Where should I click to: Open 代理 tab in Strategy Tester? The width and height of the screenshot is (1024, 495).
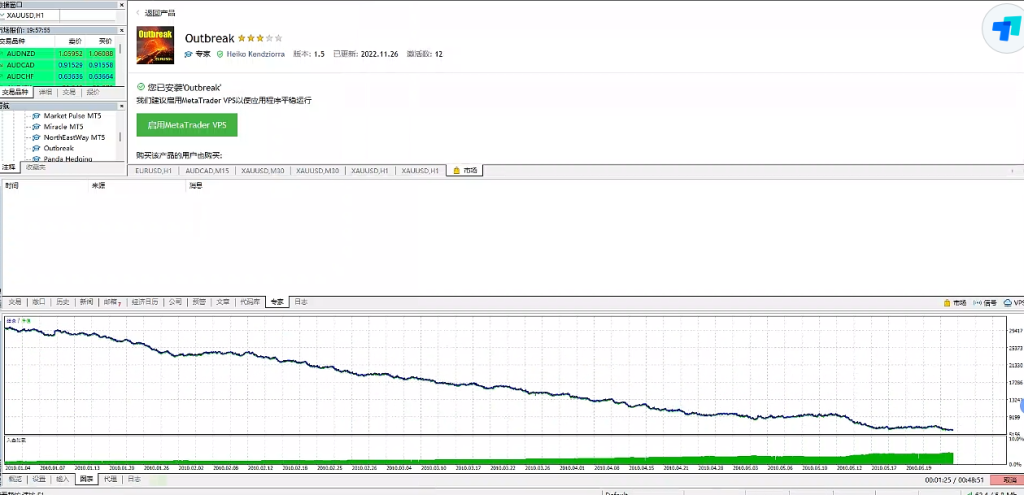[111, 479]
